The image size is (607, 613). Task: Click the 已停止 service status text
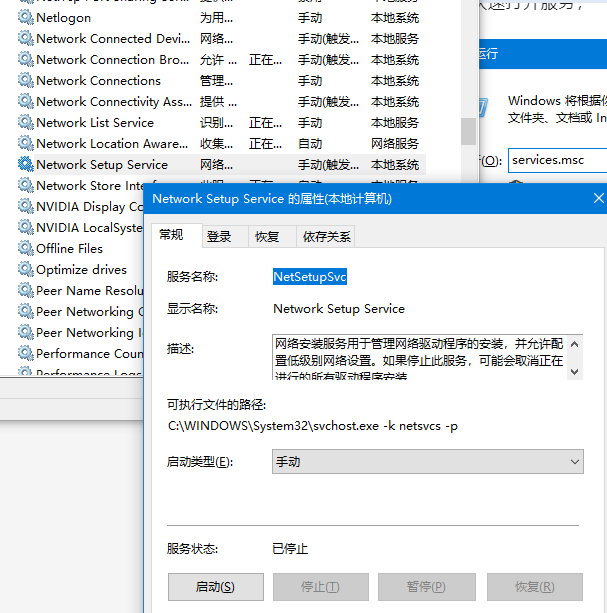[290, 549]
